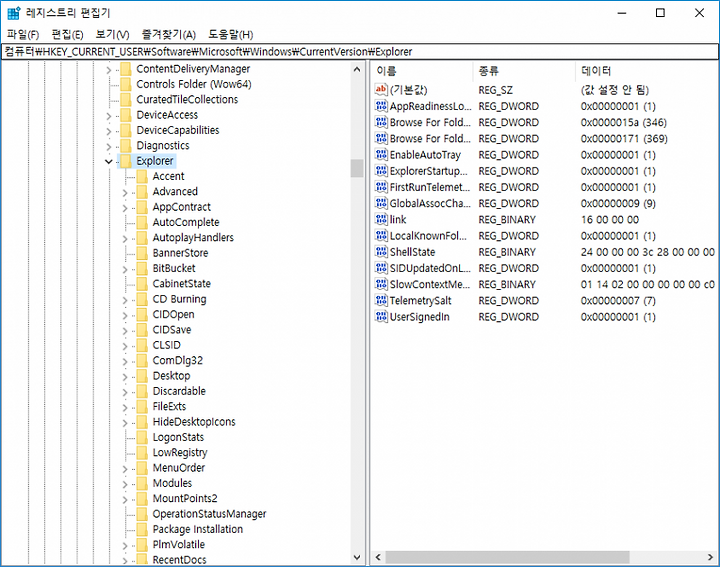The image size is (720, 567).
Task: Click the BannerStore folder icon
Action: [142, 253]
